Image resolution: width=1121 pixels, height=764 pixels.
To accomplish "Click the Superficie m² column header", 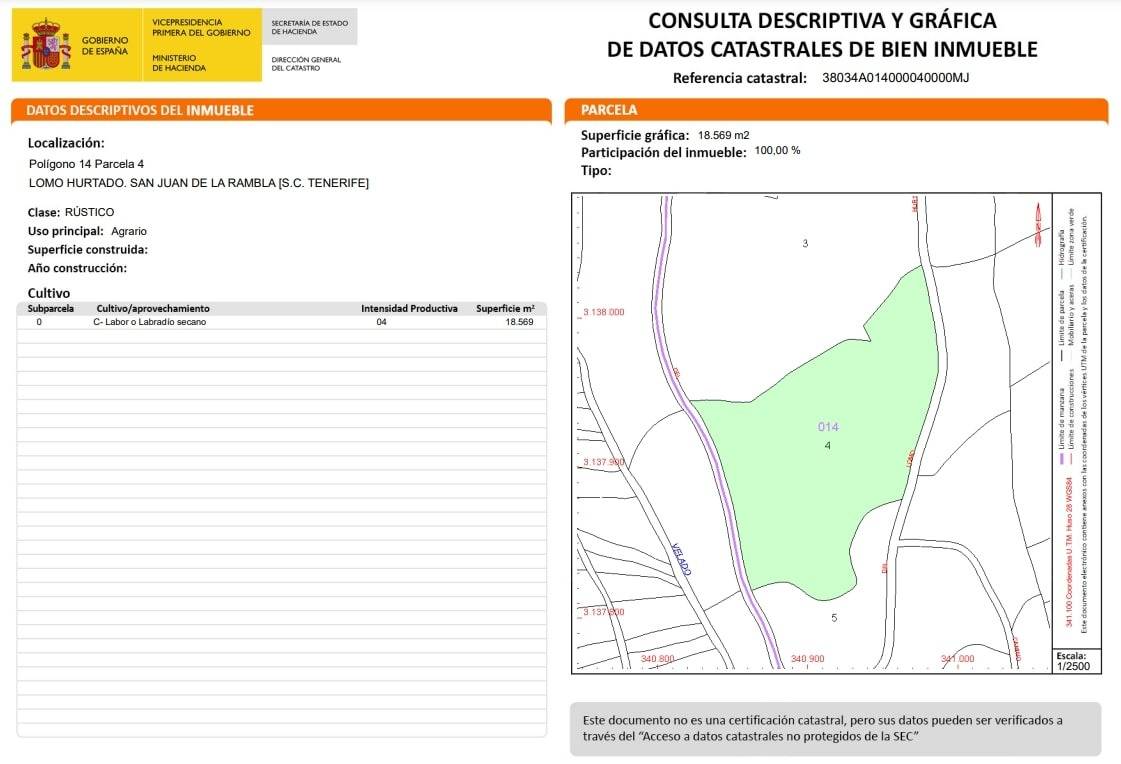I will coord(505,309).
